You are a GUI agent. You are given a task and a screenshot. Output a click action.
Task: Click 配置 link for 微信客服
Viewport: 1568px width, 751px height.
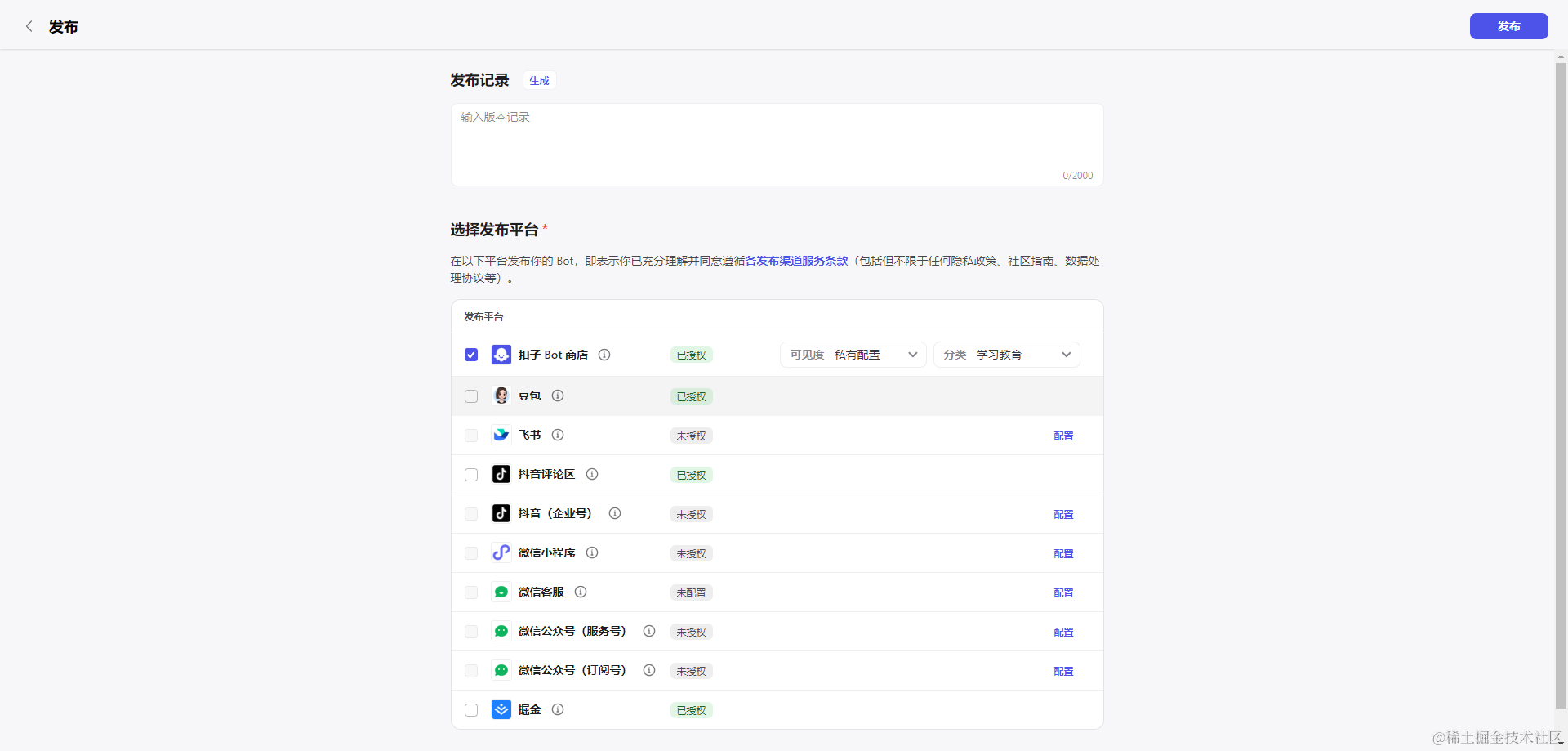click(x=1063, y=592)
